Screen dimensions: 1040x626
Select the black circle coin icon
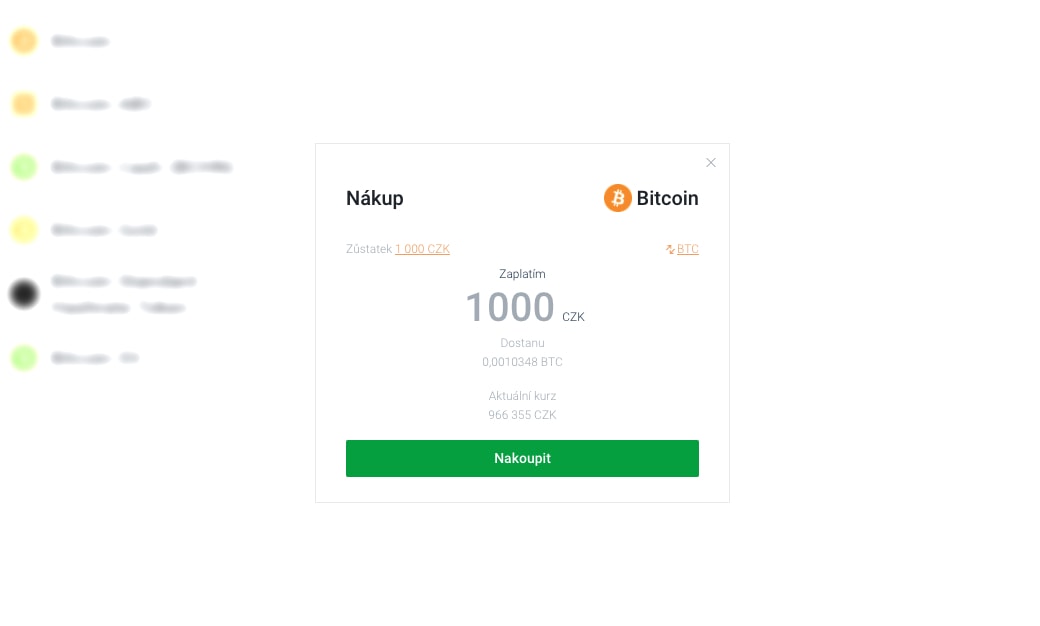point(24,294)
